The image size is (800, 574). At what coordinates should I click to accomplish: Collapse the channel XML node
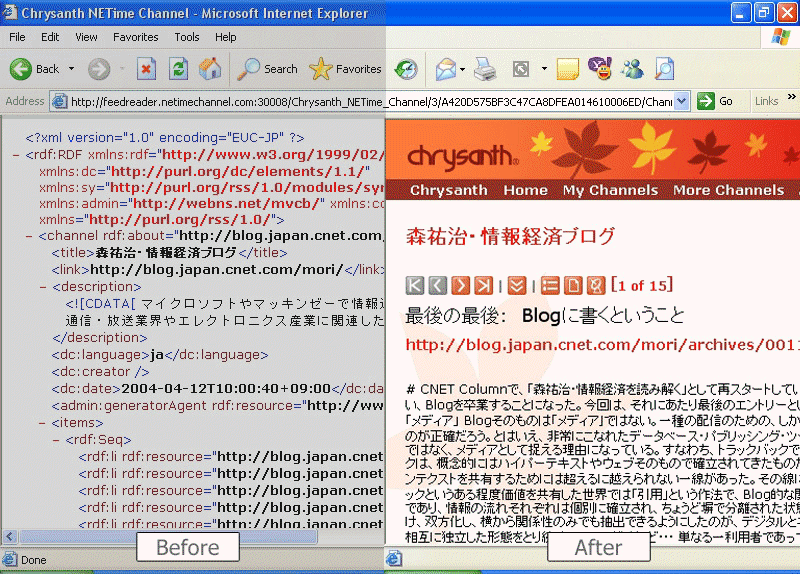click(x=29, y=236)
